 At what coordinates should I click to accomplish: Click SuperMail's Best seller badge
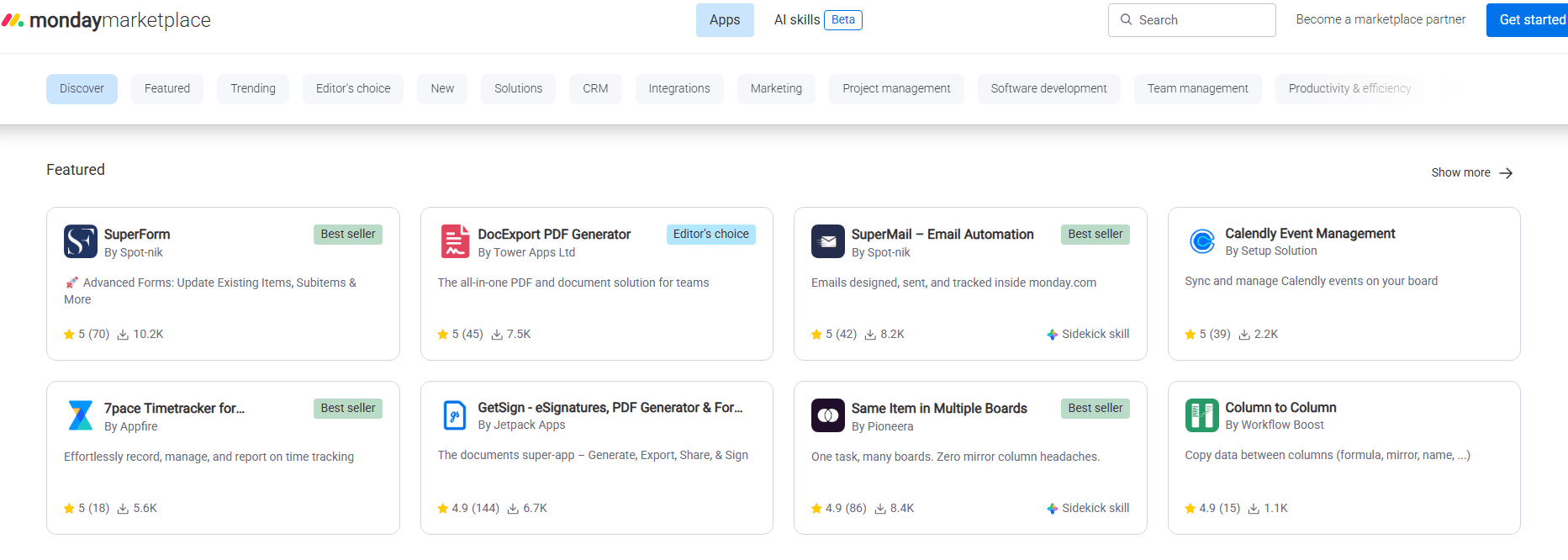tap(1095, 235)
